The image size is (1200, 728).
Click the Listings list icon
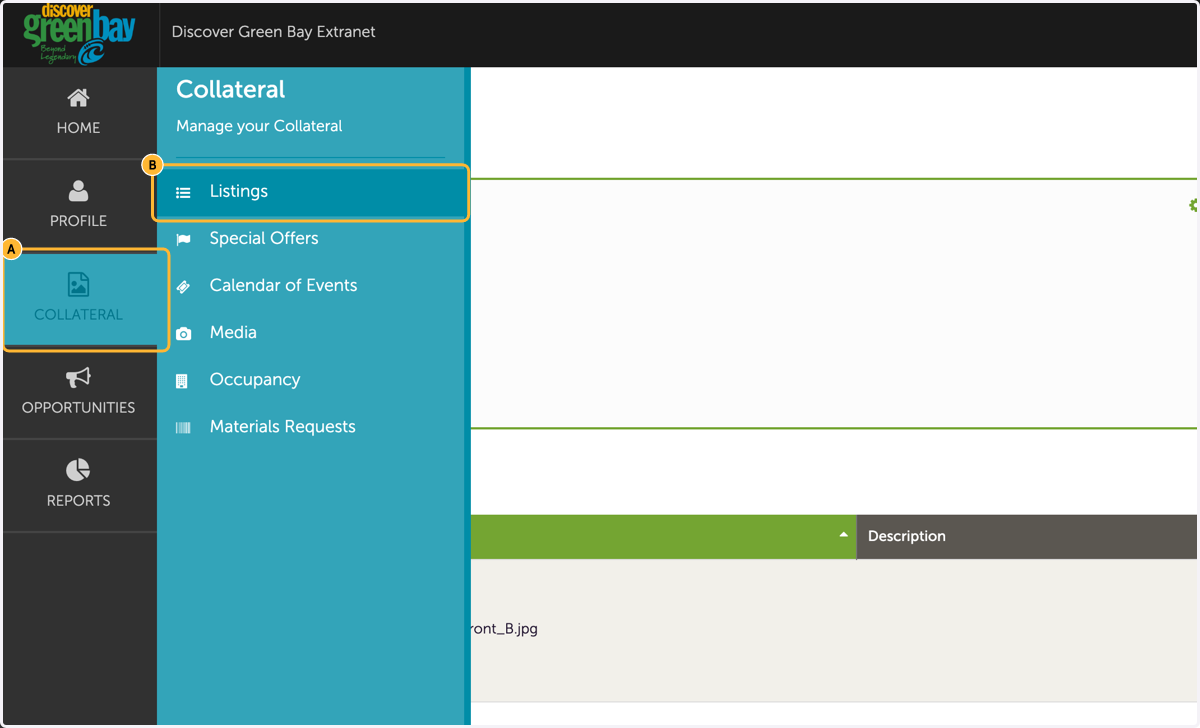183,192
